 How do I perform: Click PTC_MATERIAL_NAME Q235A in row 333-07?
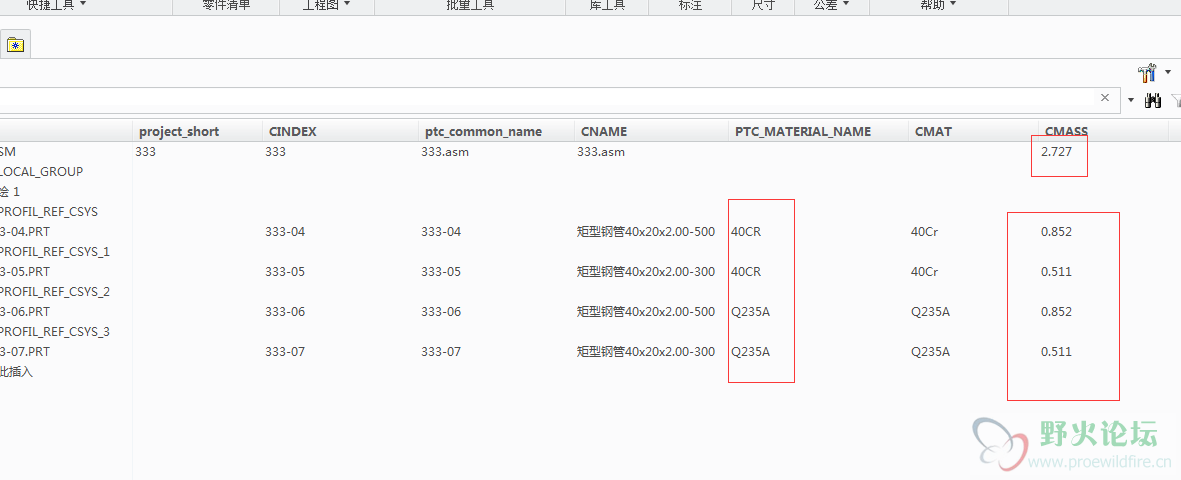coord(751,352)
